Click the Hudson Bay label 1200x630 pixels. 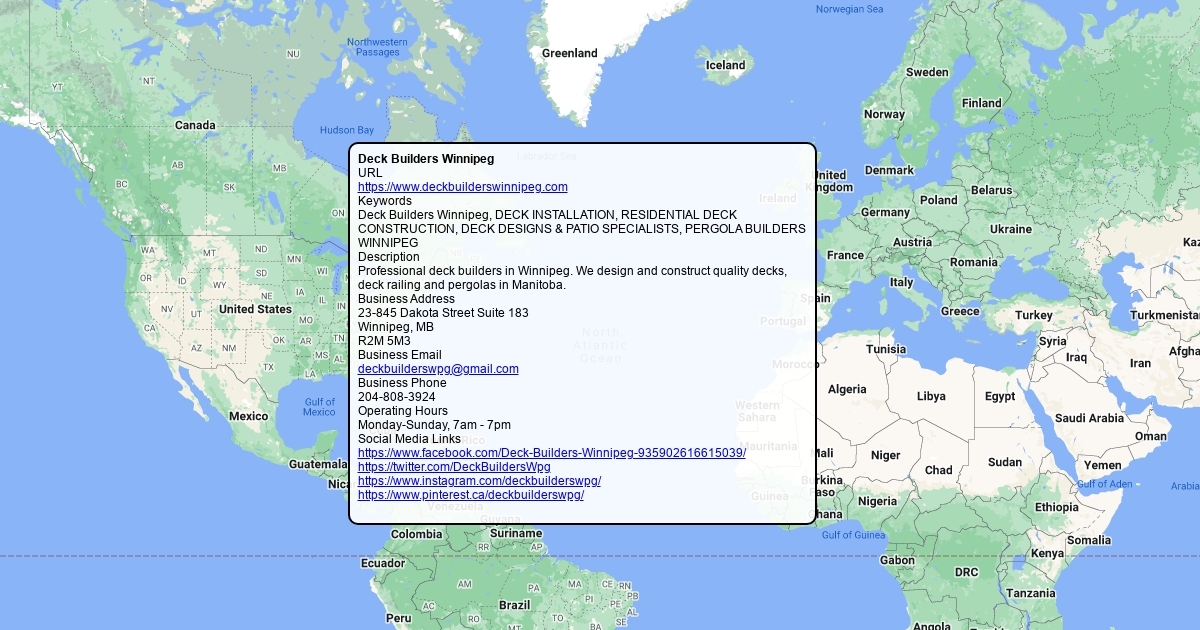tap(346, 130)
